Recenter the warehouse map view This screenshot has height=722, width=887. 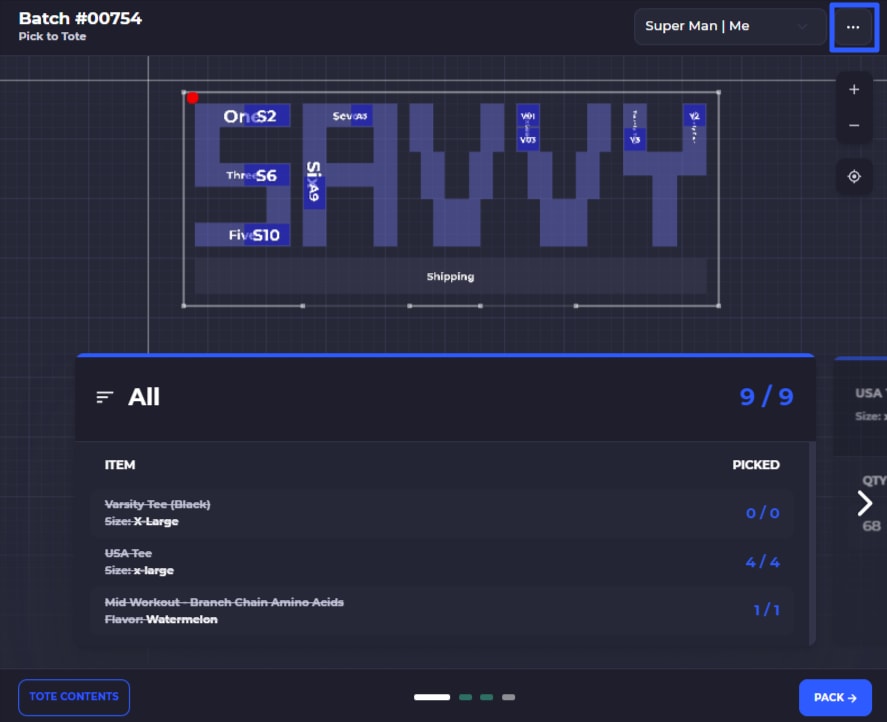click(x=854, y=177)
